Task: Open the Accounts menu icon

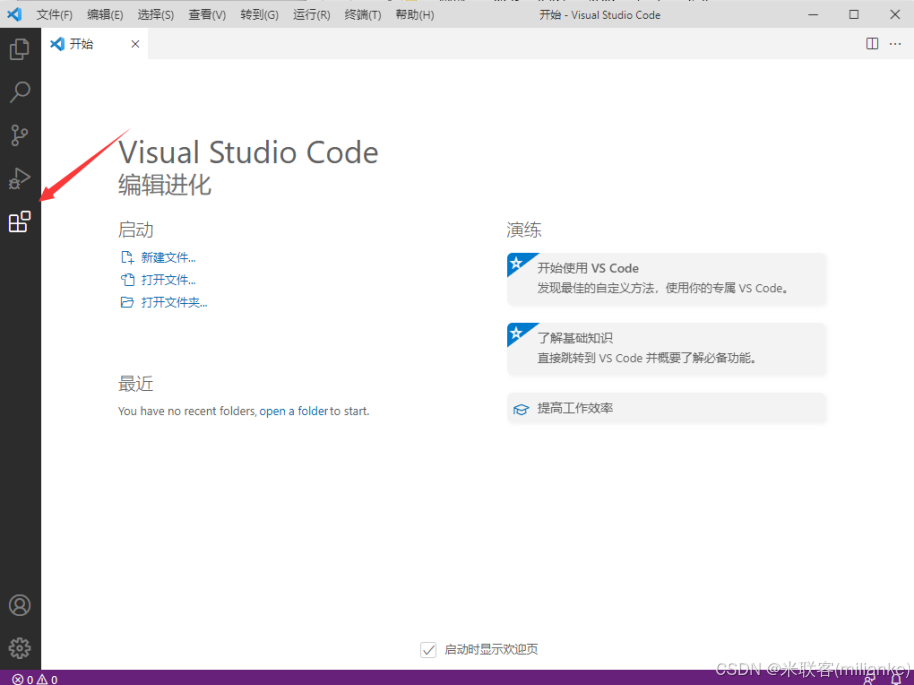Action: click(x=19, y=605)
